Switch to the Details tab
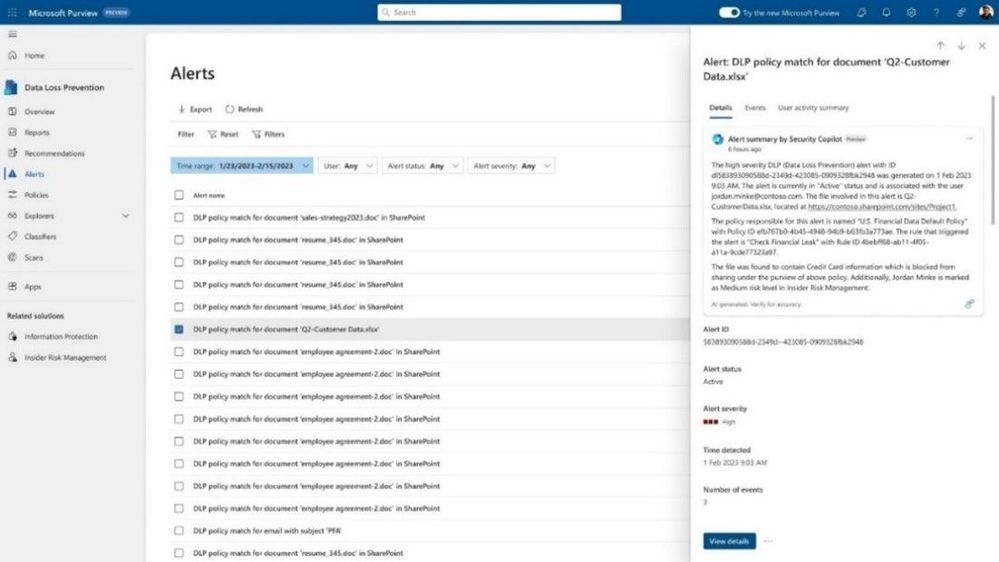Viewport: 999px width, 562px height. 721,108
